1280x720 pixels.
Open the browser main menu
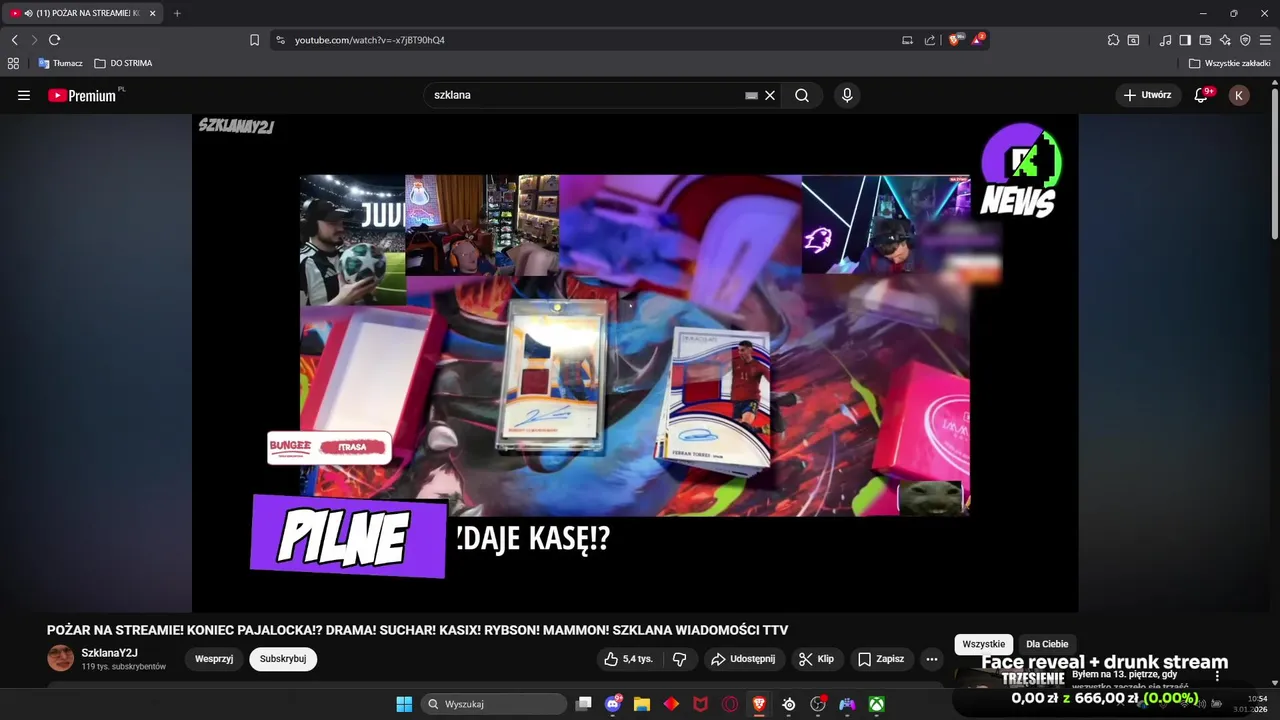coord(1265,40)
